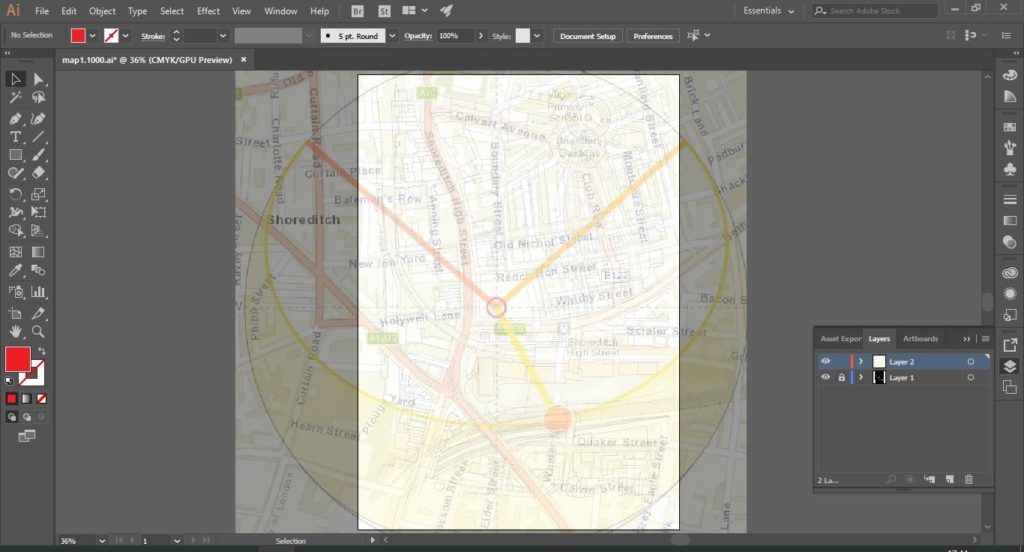1024x552 pixels.
Task: Select the Pen tool
Action: (x=15, y=119)
